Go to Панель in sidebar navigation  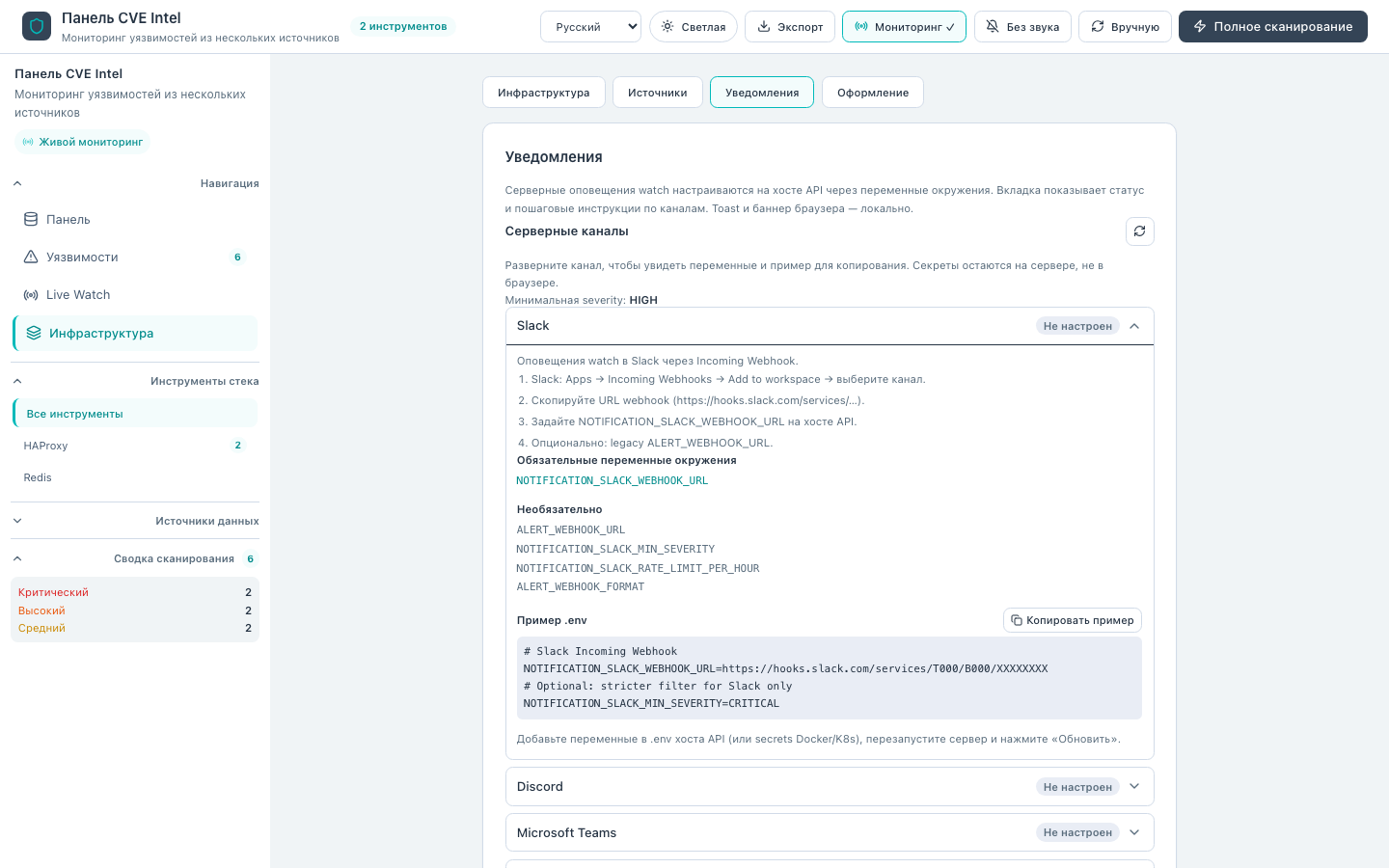135,219
